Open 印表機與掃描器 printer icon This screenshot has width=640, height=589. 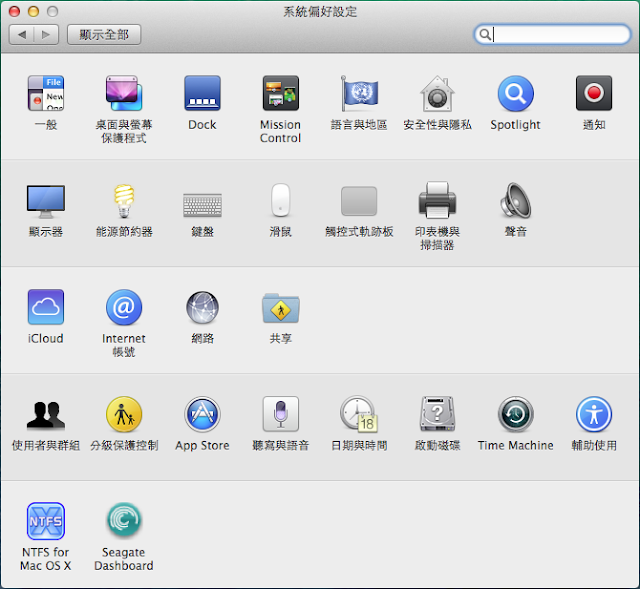point(438,200)
